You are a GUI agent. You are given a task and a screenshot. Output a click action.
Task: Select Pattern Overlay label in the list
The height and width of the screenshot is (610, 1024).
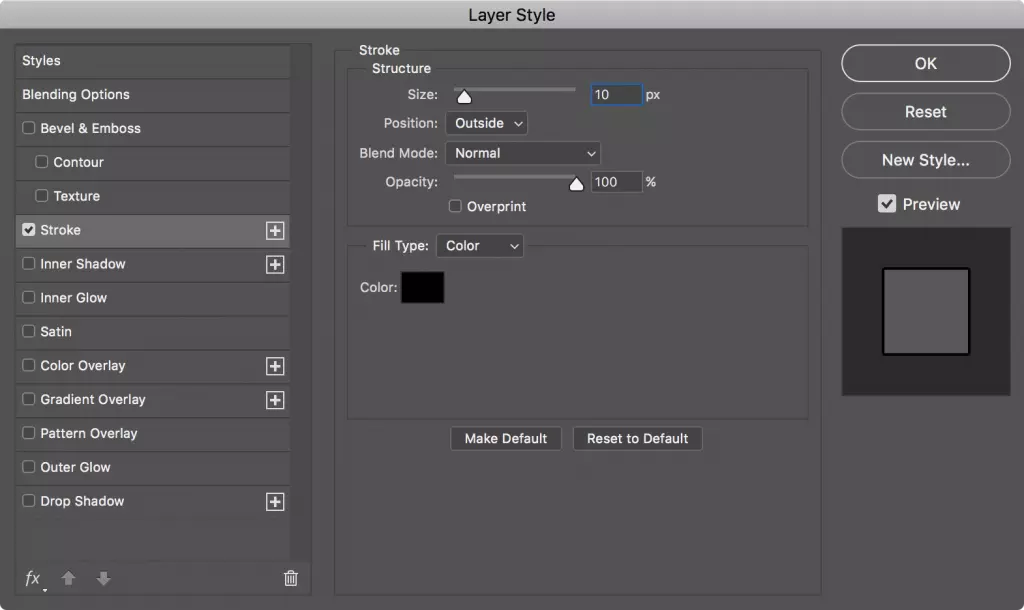(x=89, y=434)
